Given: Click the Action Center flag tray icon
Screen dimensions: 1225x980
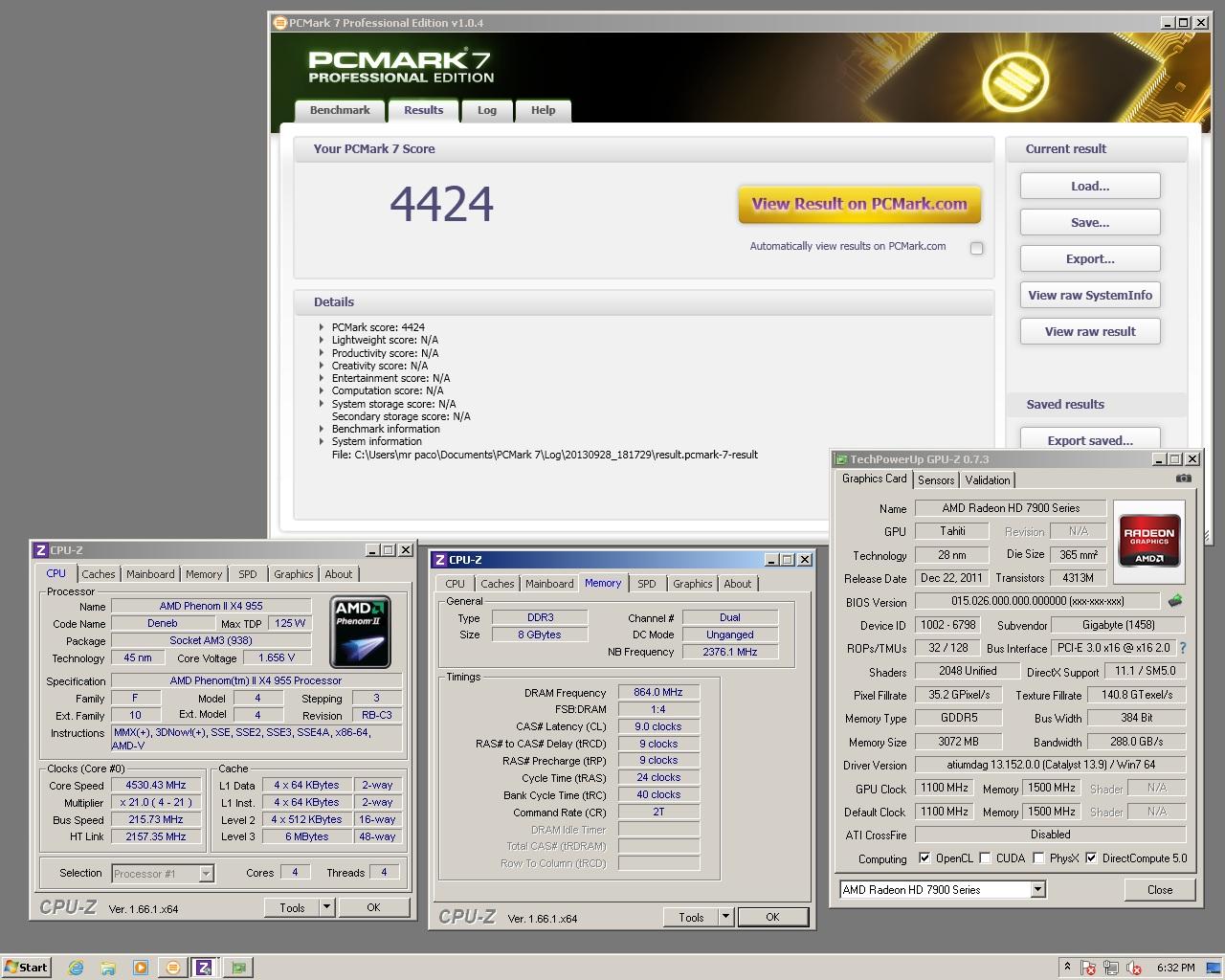Looking at the screenshot, I should pos(1088,968).
